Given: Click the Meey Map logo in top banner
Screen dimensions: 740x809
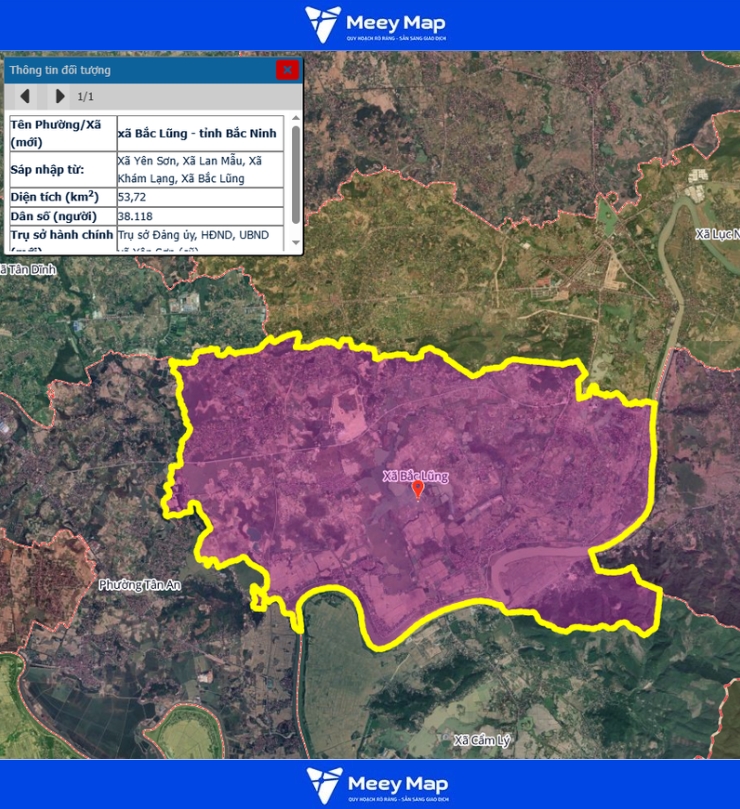Looking at the screenshot, I should (x=376, y=25).
